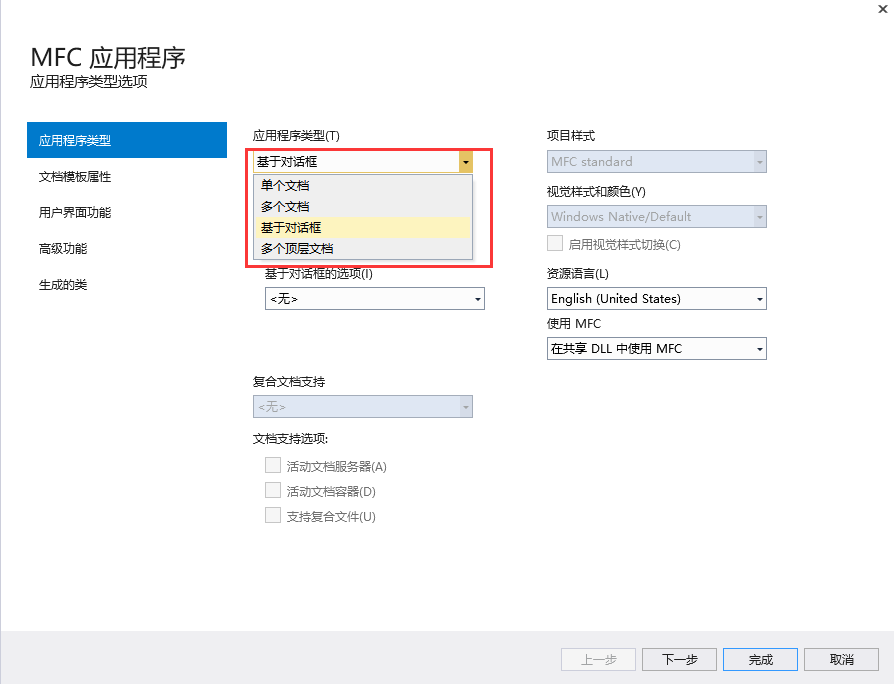Check 活动文档服务器 option
894x684 pixels.
point(273,465)
